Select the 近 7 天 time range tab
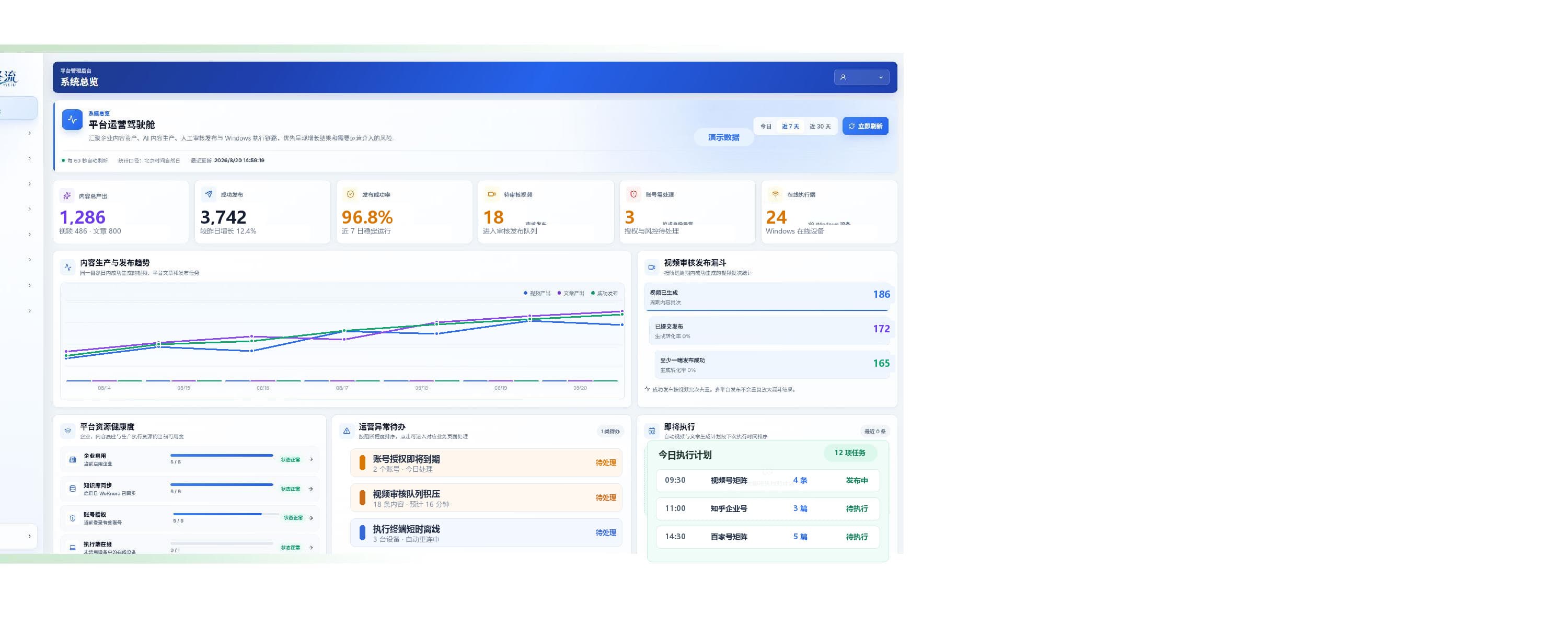1568x627 pixels. point(791,126)
